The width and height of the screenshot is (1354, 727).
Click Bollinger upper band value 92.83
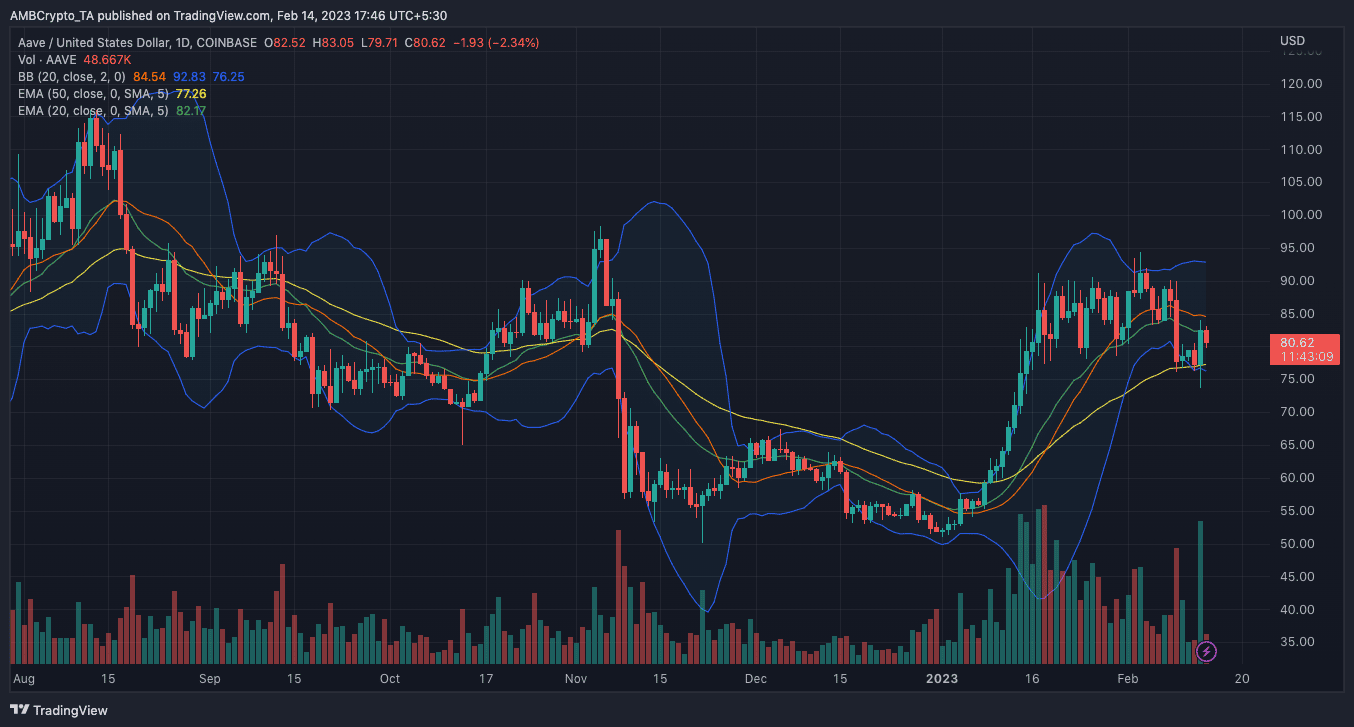click(189, 77)
